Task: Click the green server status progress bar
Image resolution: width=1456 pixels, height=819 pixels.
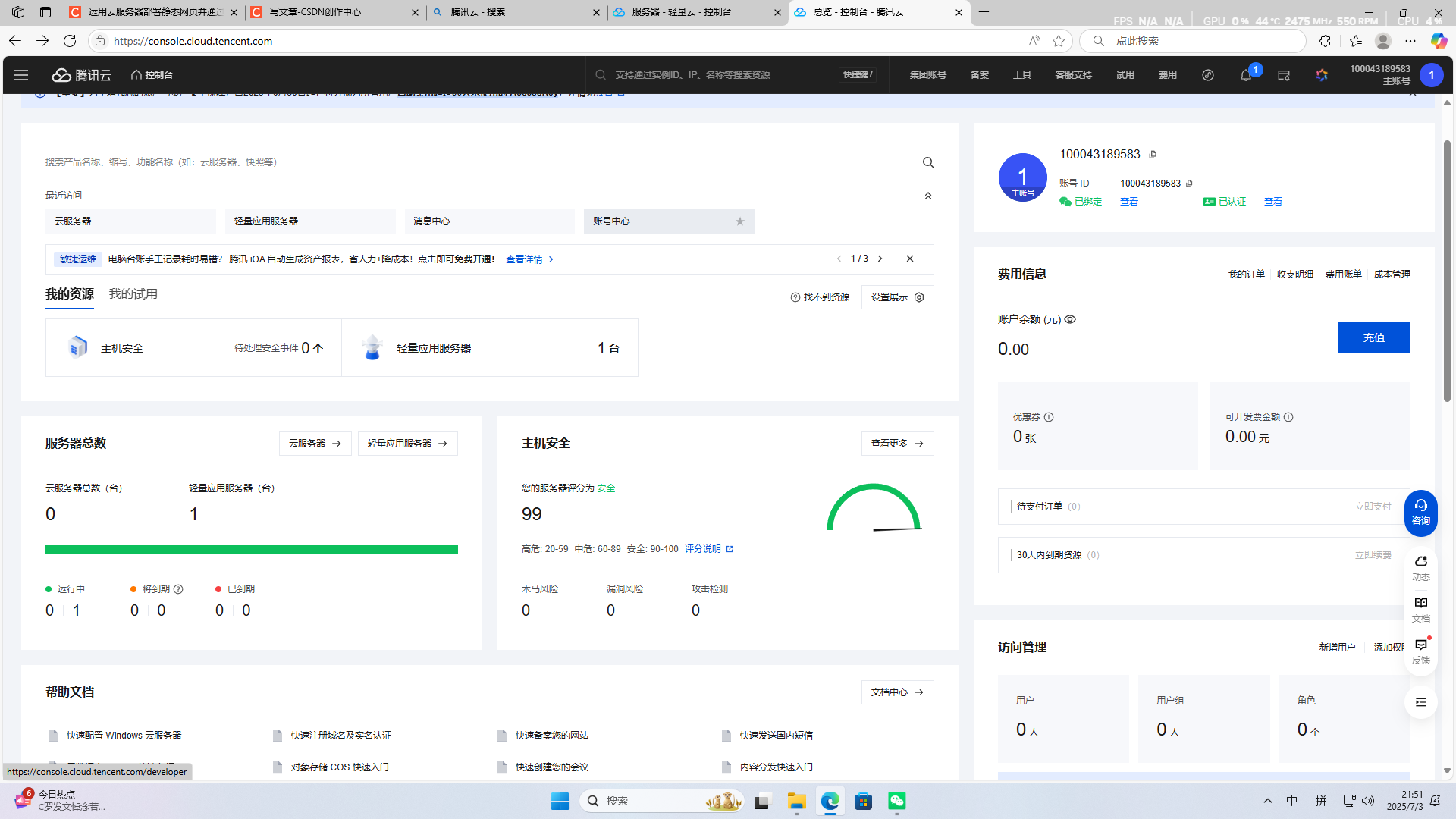Action: (252, 550)
